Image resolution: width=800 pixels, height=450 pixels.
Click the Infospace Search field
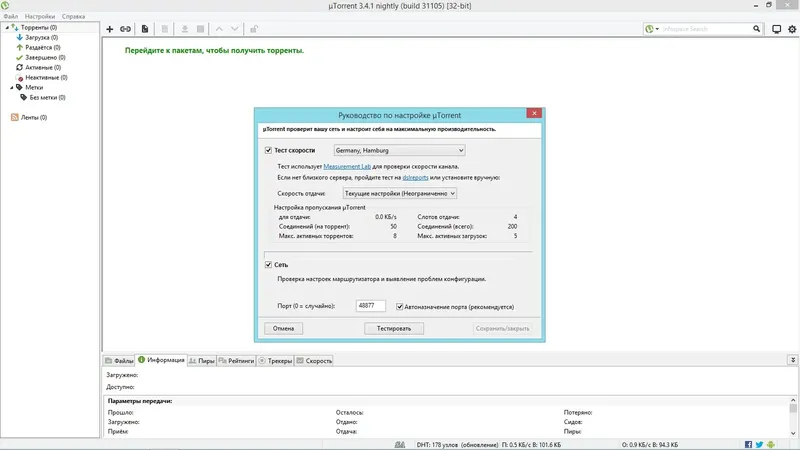706,29
